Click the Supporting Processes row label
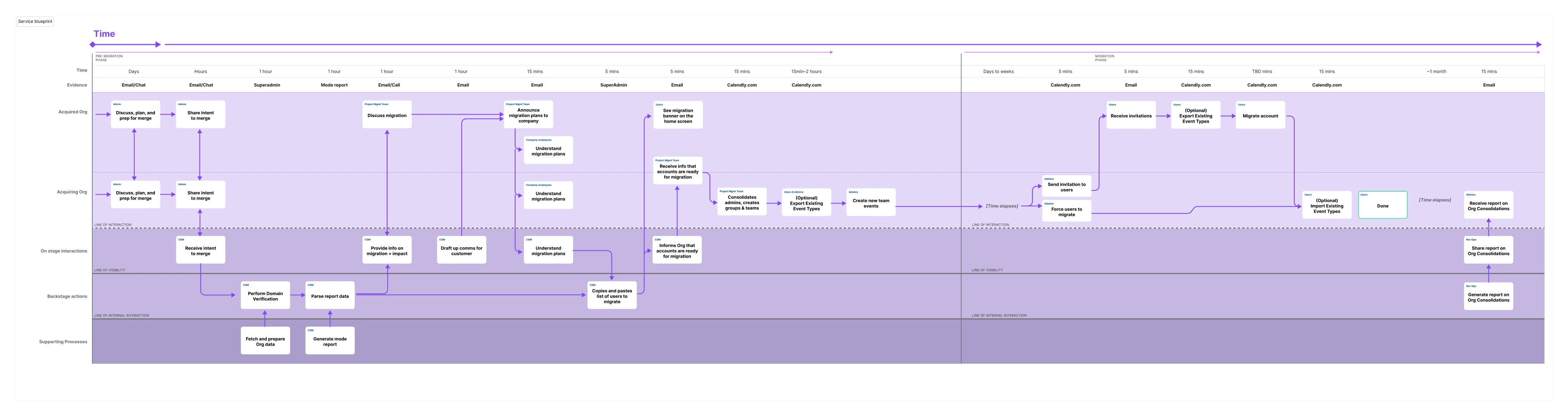 (63, 342)
